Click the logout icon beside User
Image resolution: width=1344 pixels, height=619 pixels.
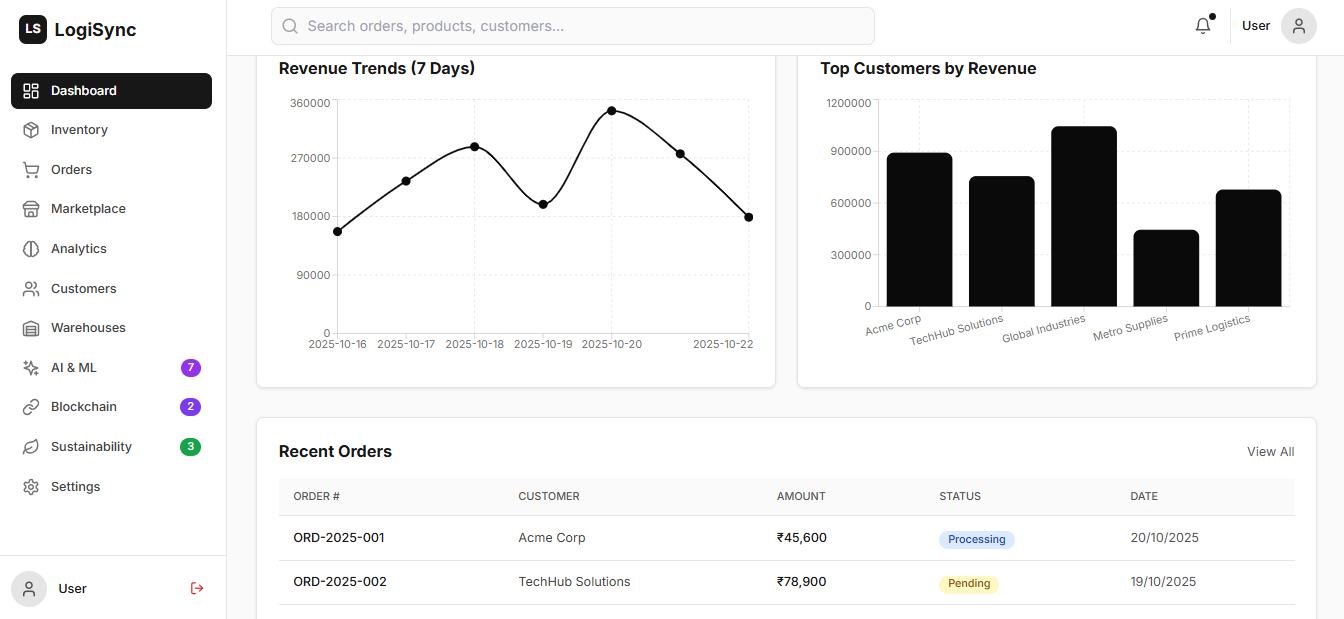tap(197, 588)
